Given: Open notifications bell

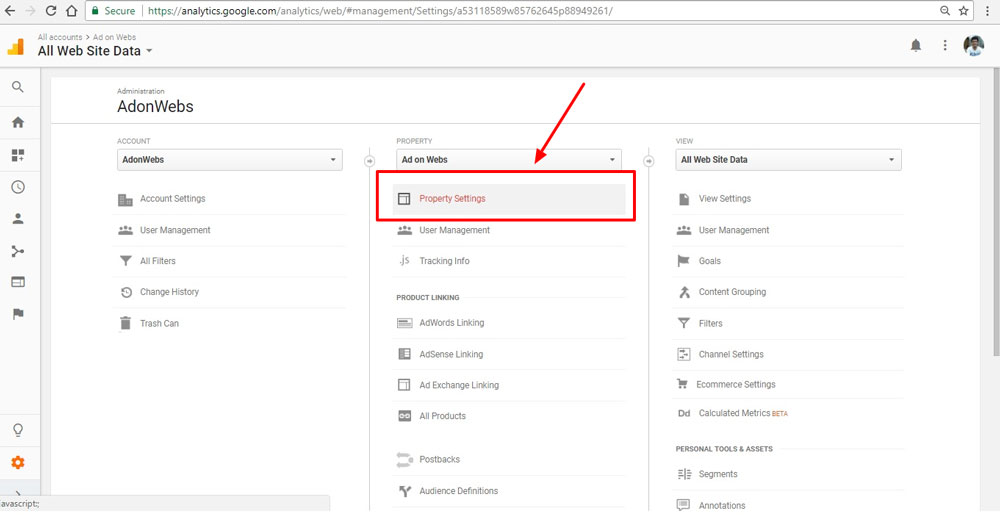Looking at the screenshot, I should tap(916, 45).
